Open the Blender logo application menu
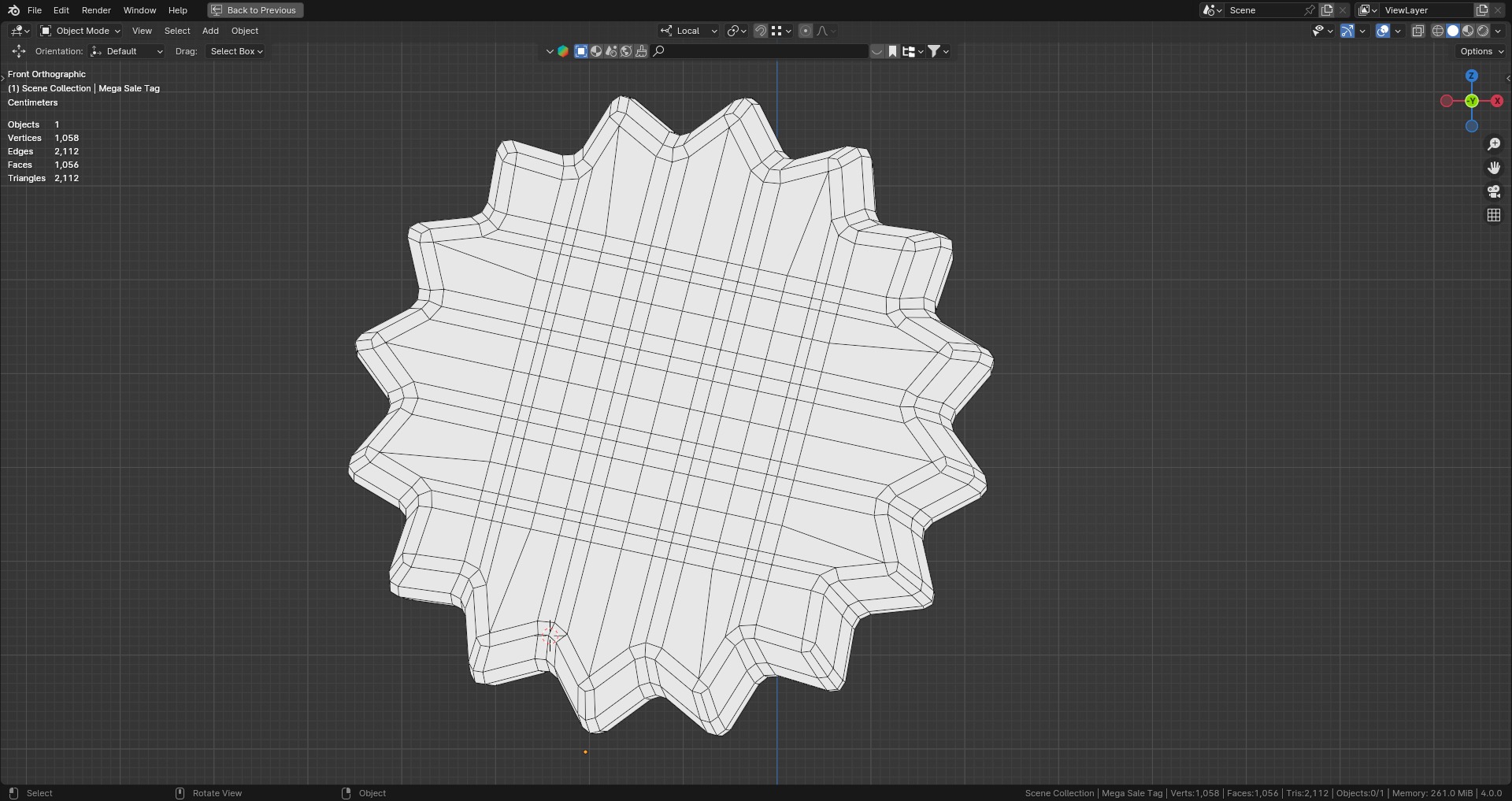Image resolution: width=1512 pixels, height=801 pixels. (13, 10)
